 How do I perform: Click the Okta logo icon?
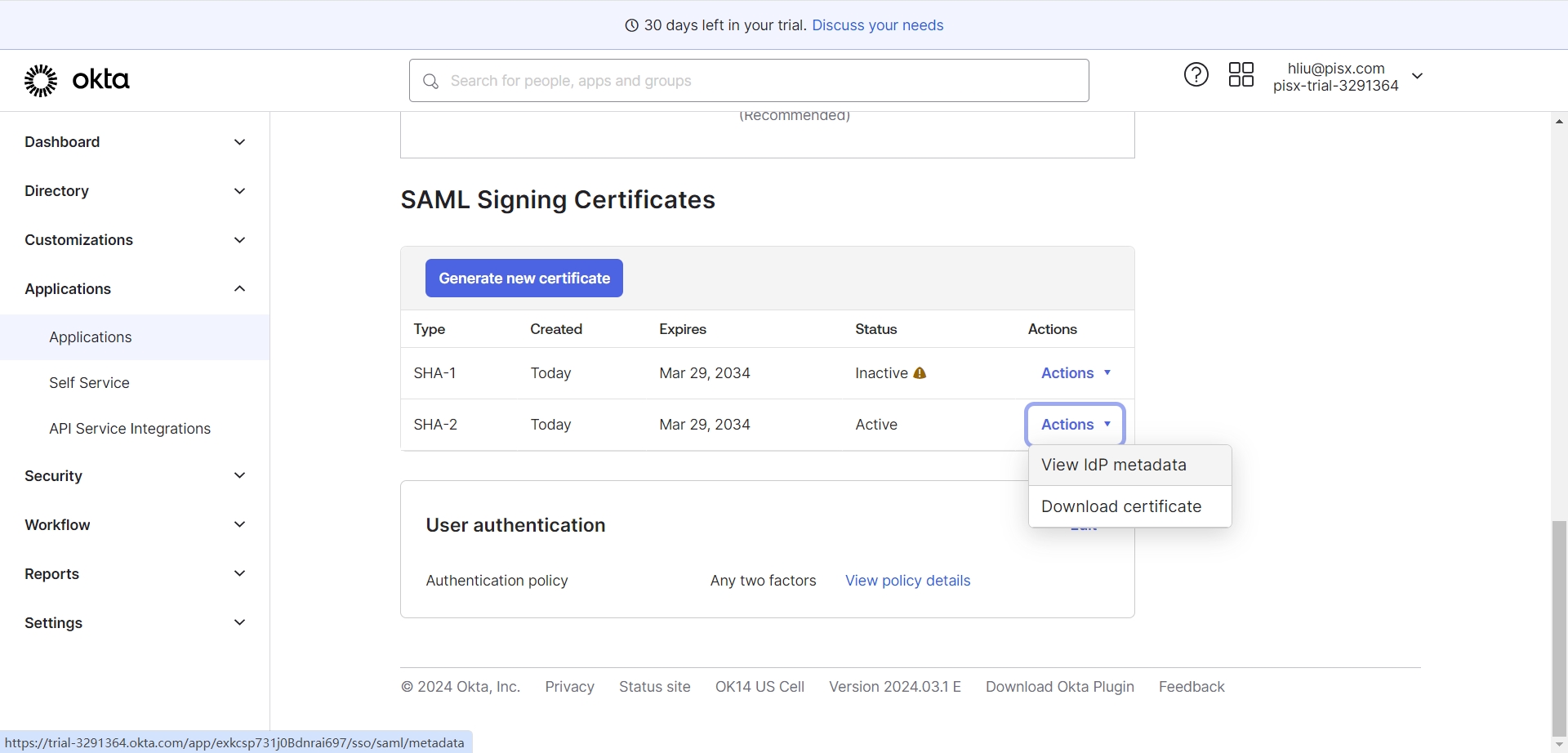click(x=41, y=80)
